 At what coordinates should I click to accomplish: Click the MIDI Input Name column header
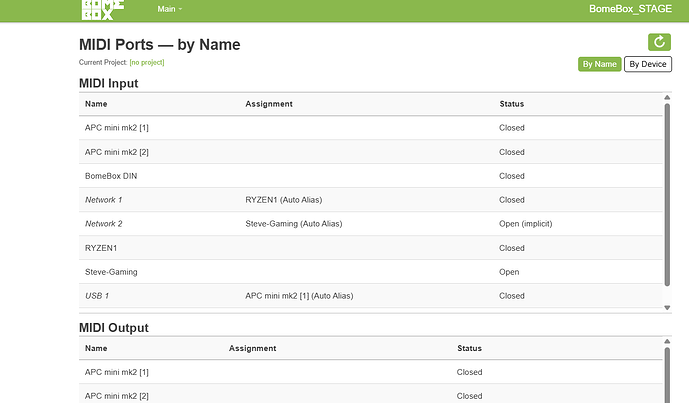(x=96, y=104)
